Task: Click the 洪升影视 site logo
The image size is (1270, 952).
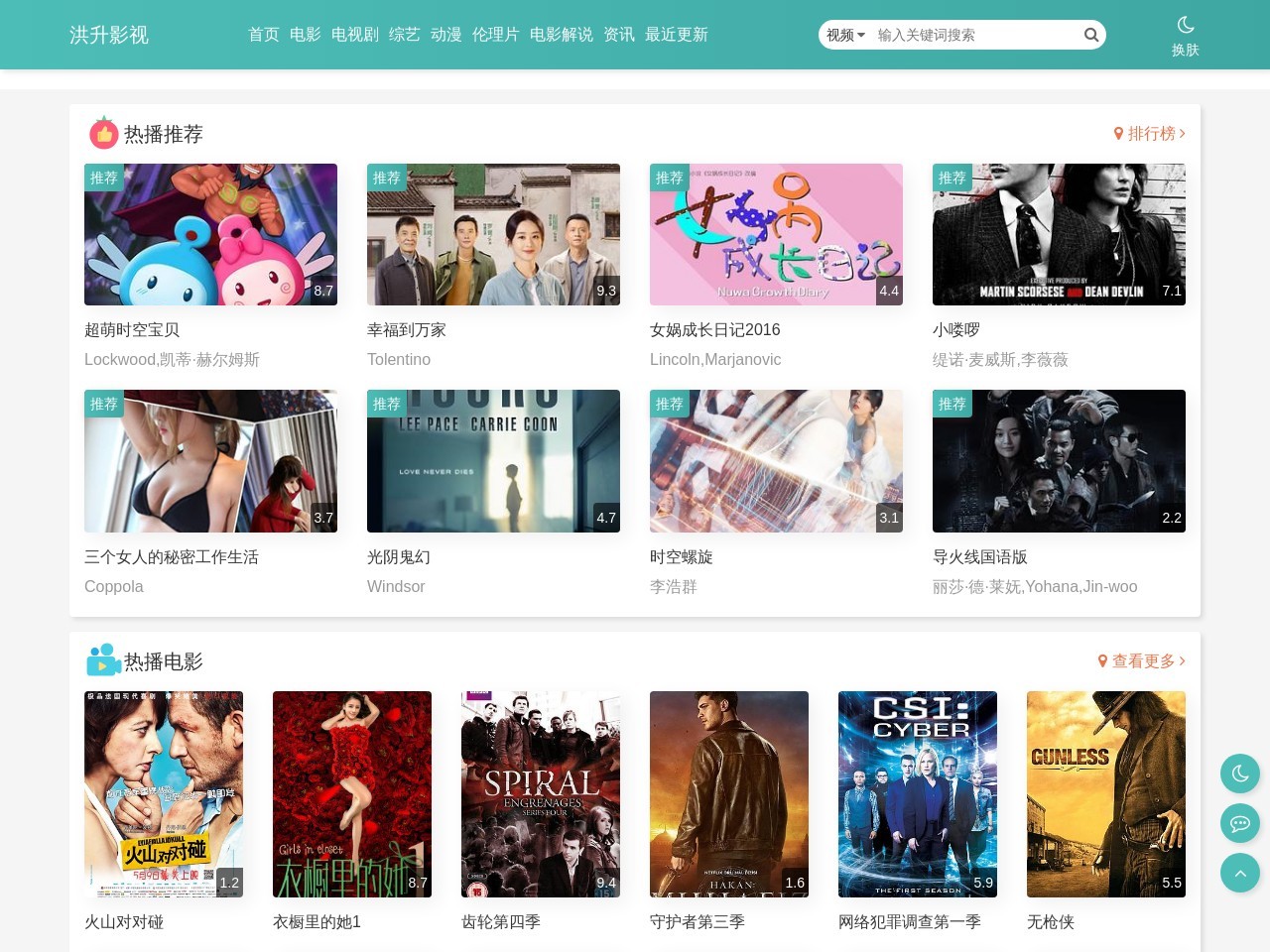Action: click(x=109, y=35)
